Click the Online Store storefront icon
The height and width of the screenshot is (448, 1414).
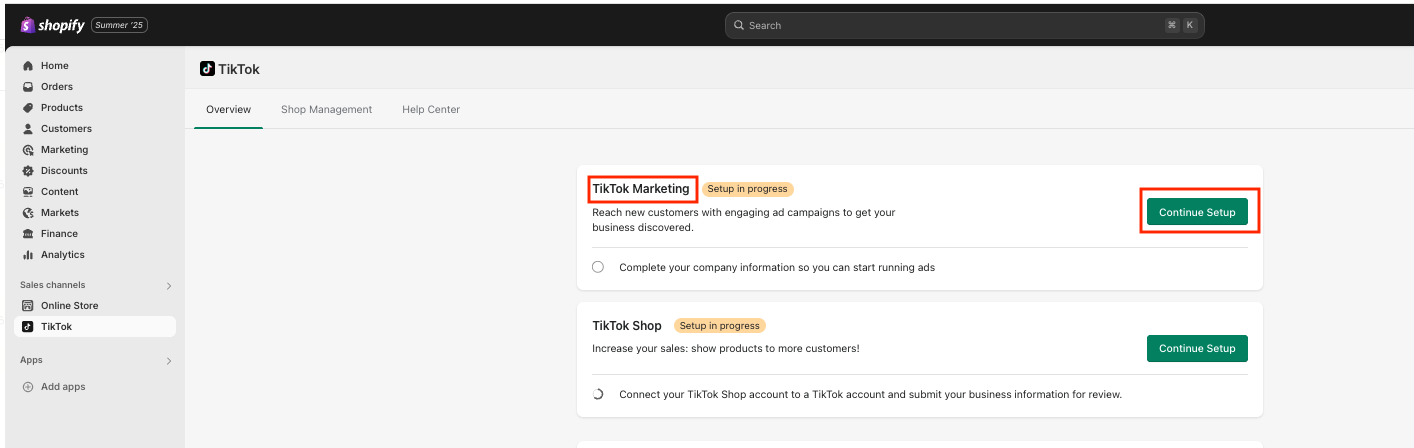pyautogui.click(x=28, y=306)
